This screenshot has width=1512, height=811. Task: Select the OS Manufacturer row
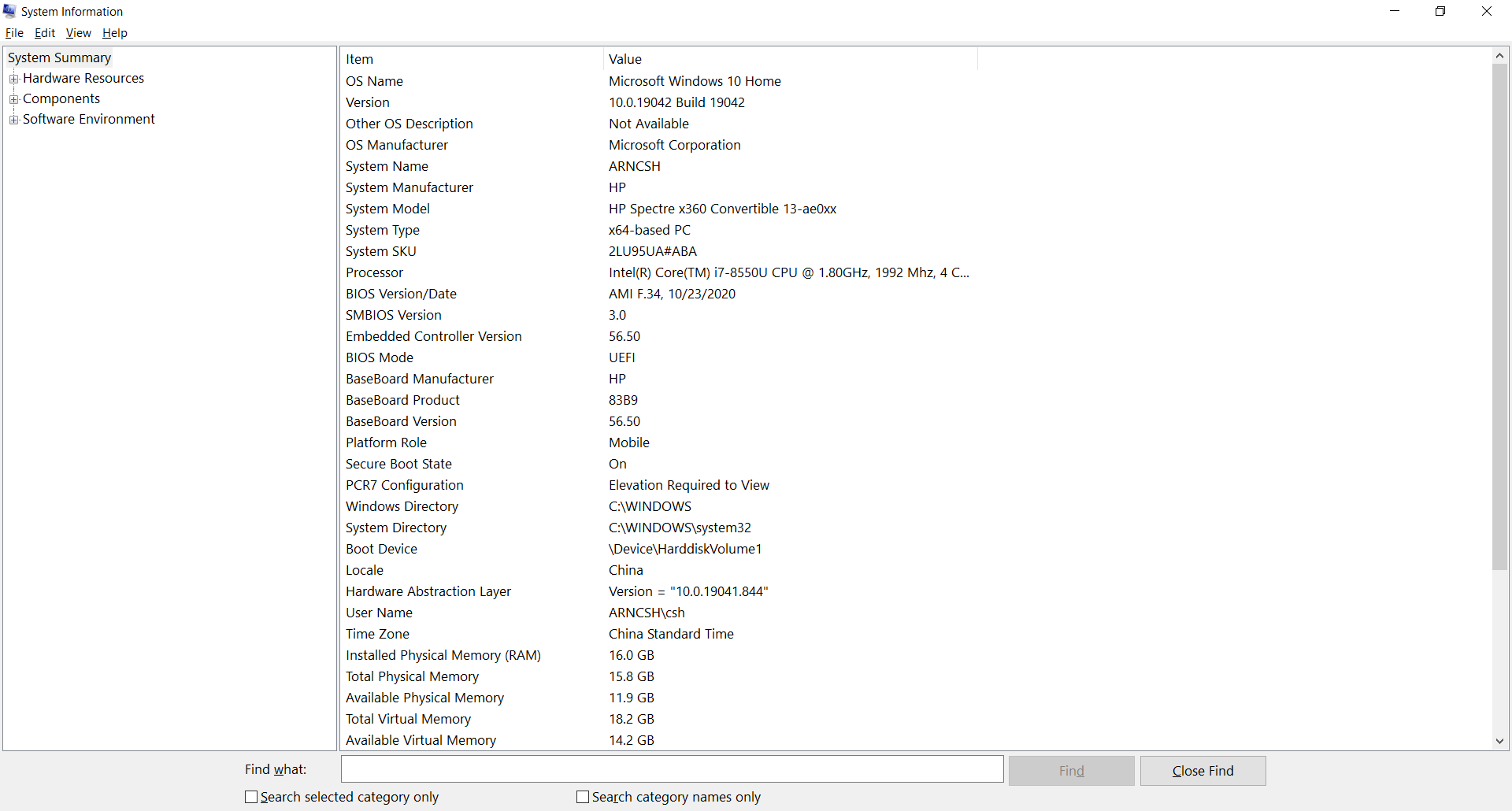point(659,145)
